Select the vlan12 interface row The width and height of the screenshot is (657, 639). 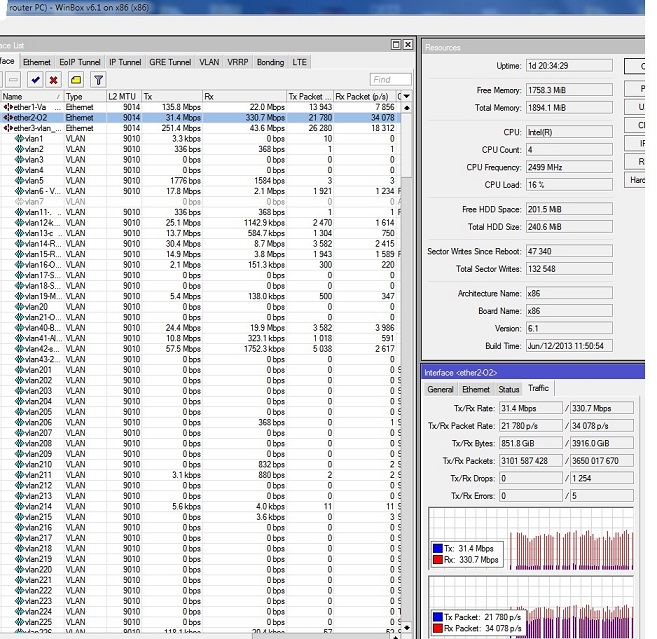click(200, 222)
